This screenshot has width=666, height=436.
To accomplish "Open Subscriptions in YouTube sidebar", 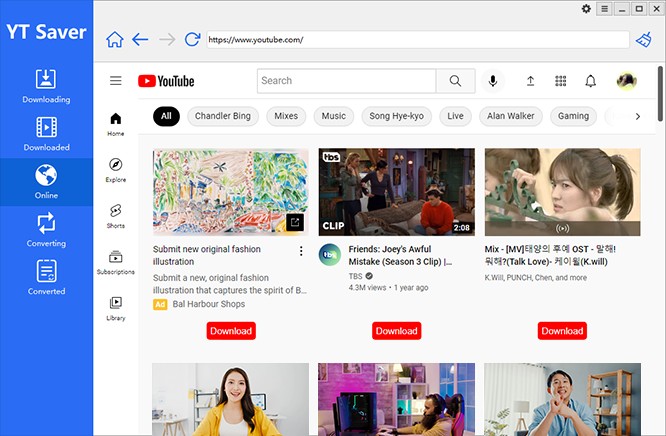I will [116, 262].
